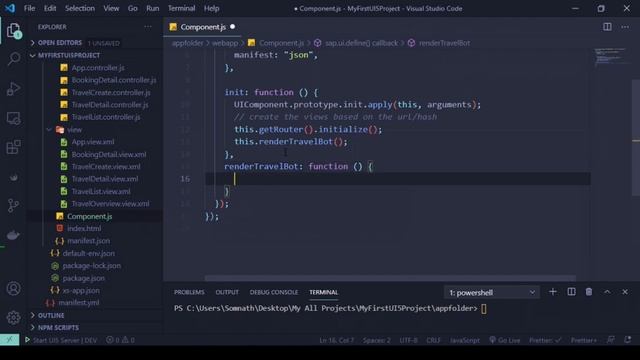Image resolution: width=640 pixels, height=360 pixels.
Task: Open TravelCreate.view.xml file
Action: [106, 167]
